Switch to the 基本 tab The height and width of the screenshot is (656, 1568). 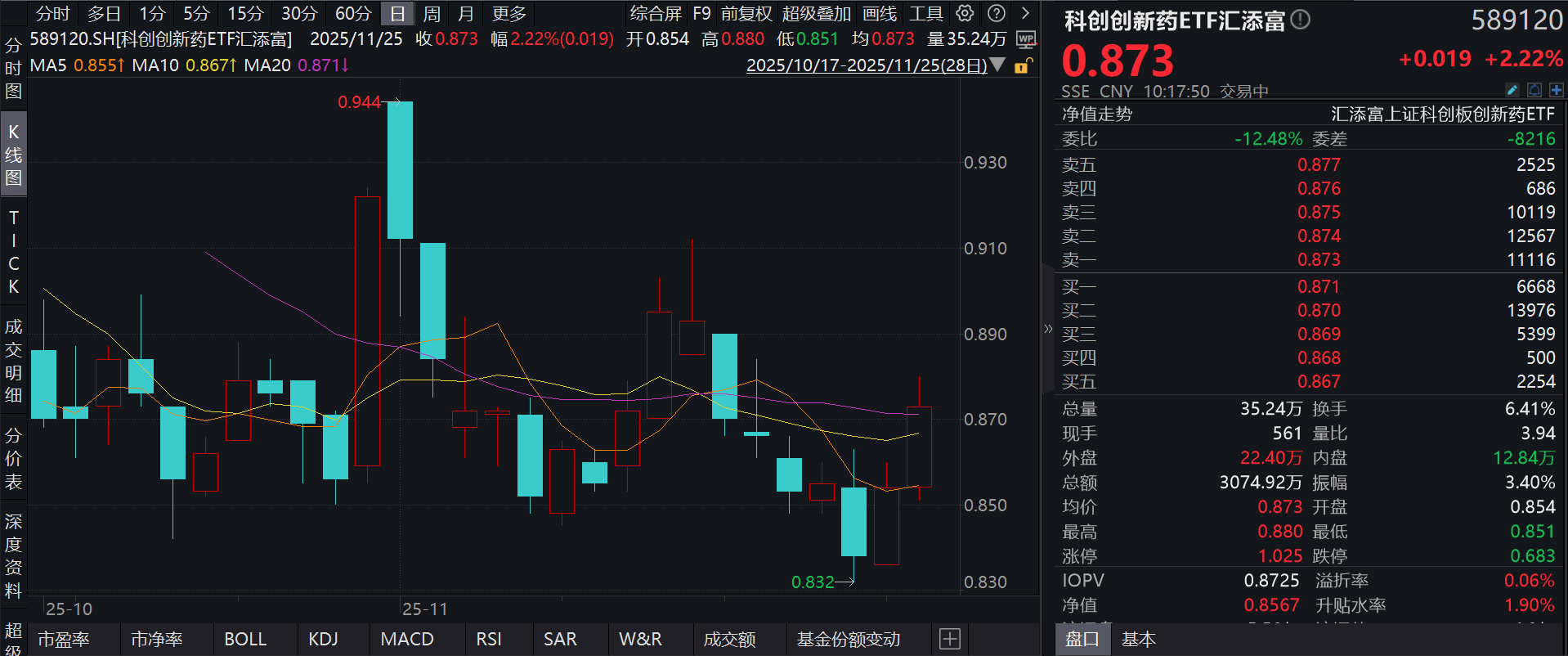1138,639
